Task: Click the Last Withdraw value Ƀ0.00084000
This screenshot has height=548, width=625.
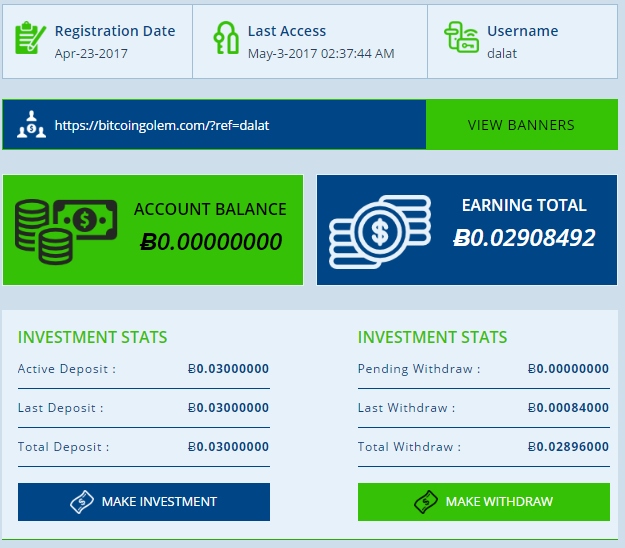Action: [568, 408]
